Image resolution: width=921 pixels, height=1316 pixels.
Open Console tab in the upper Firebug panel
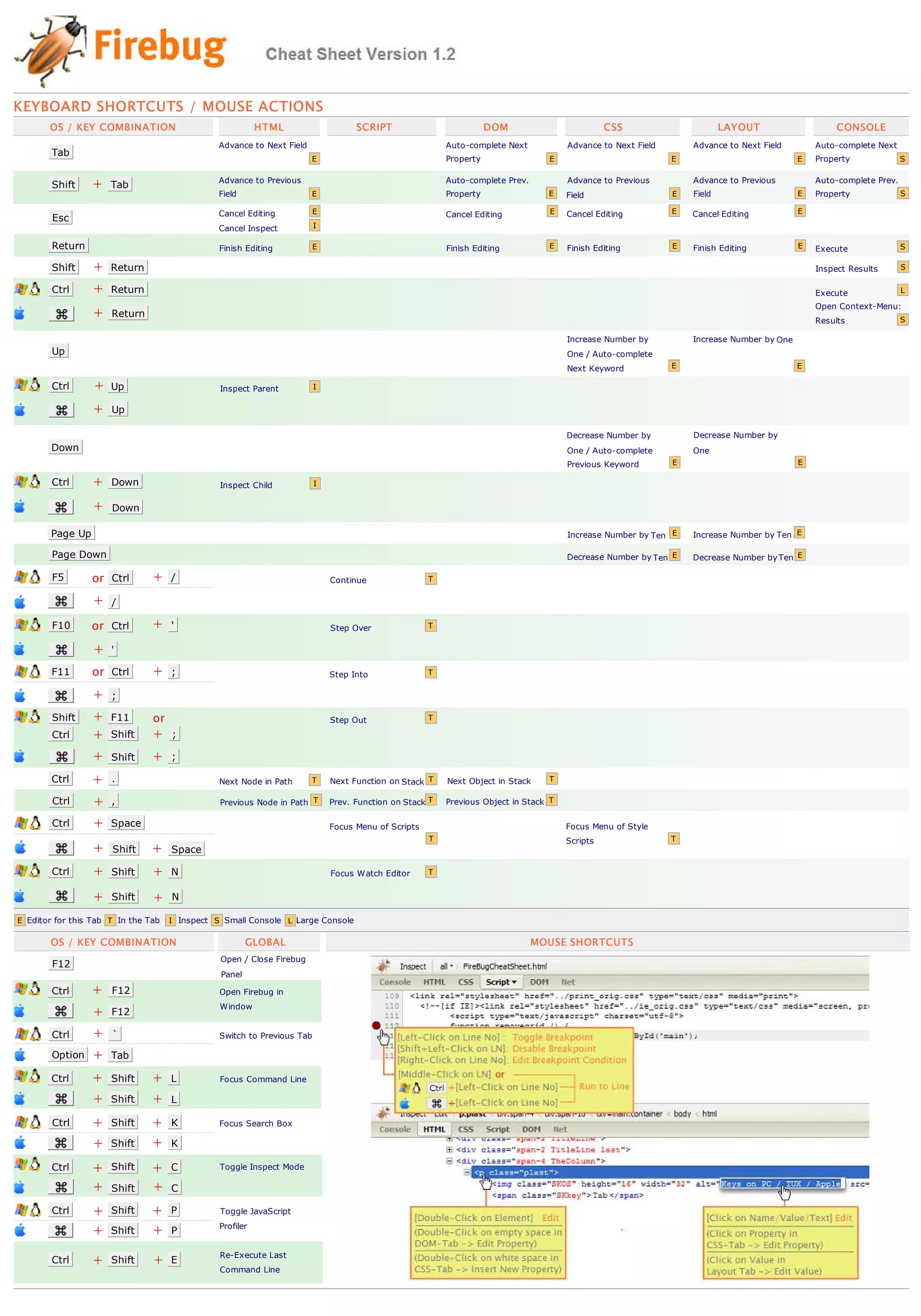[x=395, y=983]
